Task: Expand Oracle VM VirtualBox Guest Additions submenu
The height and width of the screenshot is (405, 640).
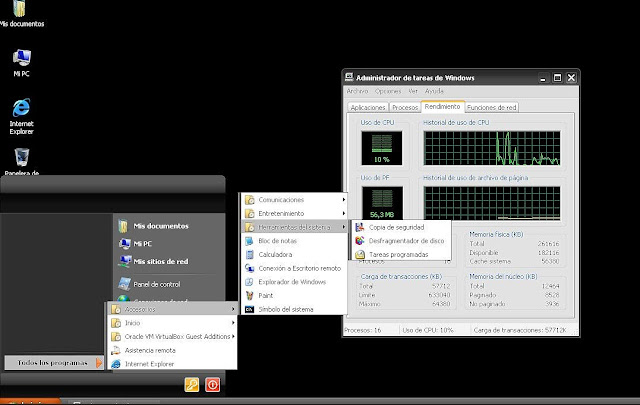Action: tap(172, 336)
